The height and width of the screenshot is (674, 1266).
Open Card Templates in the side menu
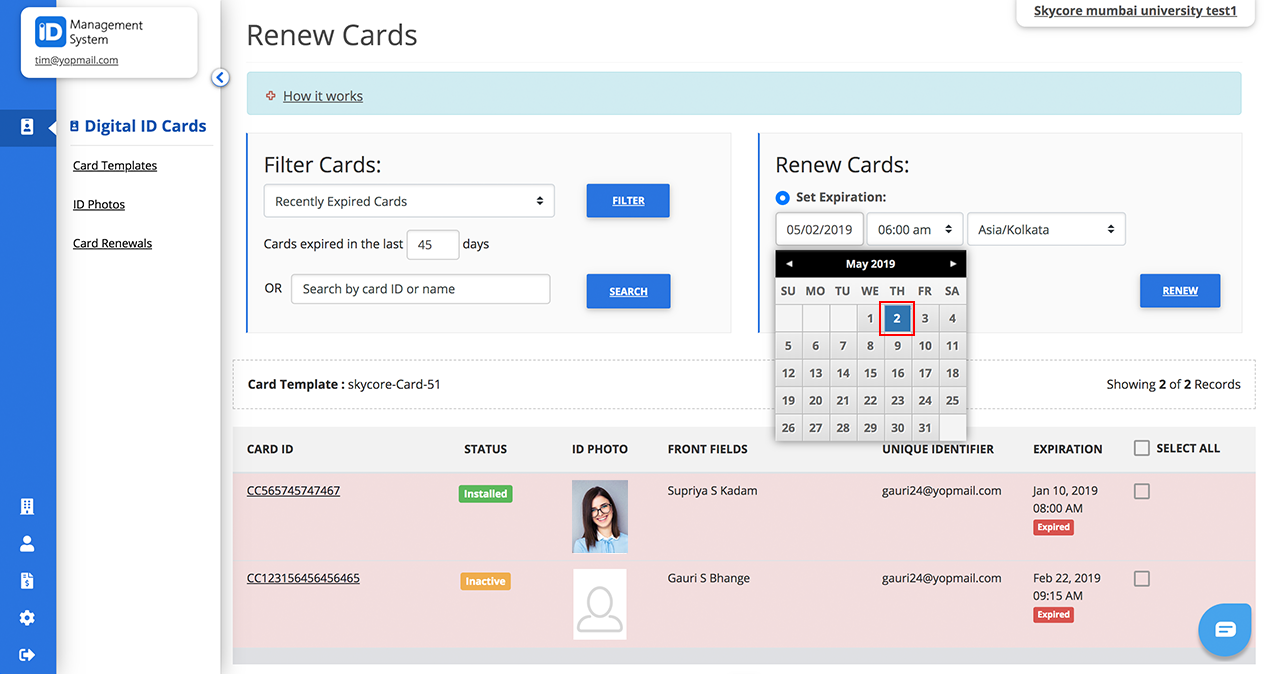(x=115, y=166)
